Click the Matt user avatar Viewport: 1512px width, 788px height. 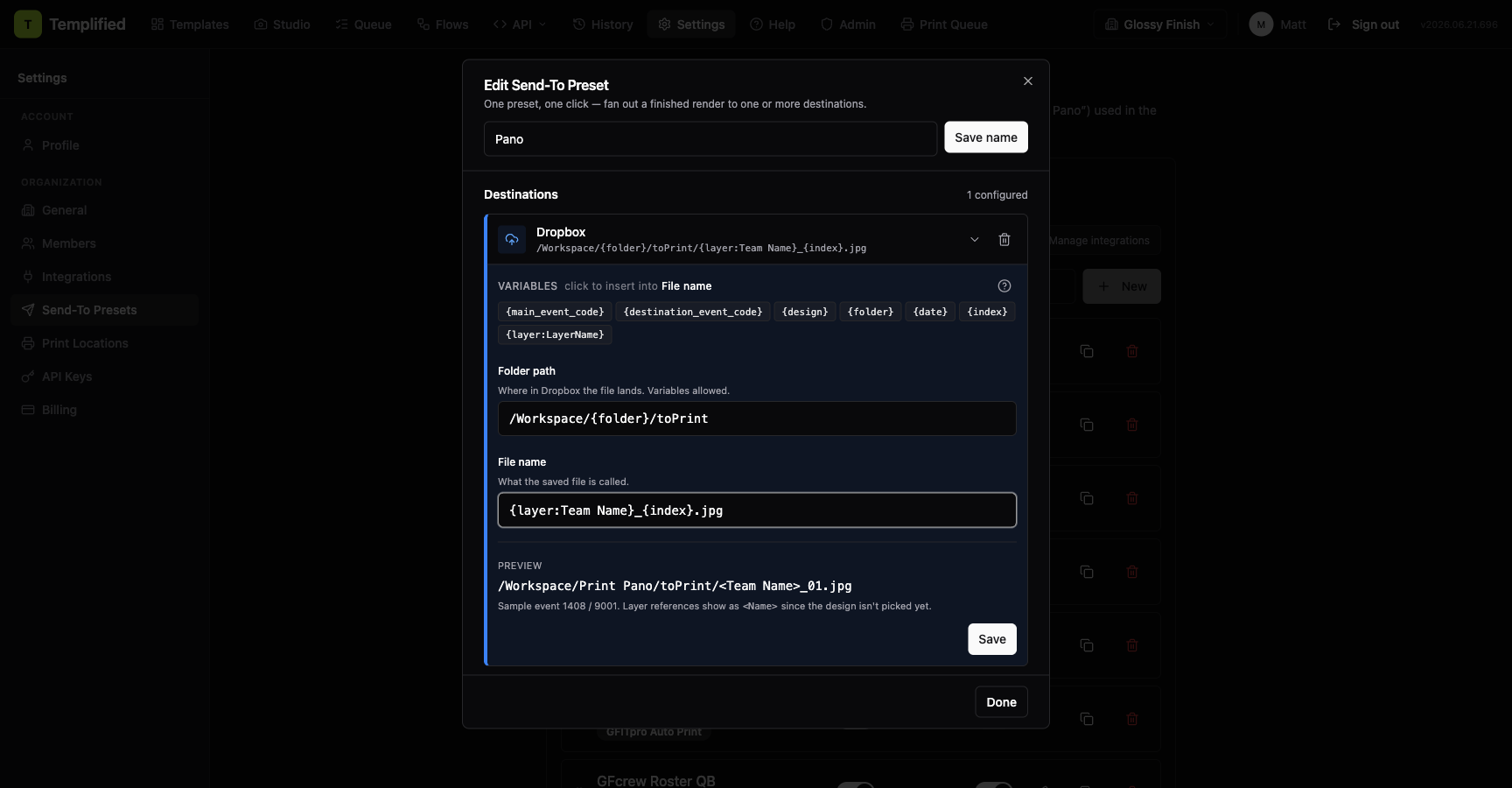coord(1261,25)
